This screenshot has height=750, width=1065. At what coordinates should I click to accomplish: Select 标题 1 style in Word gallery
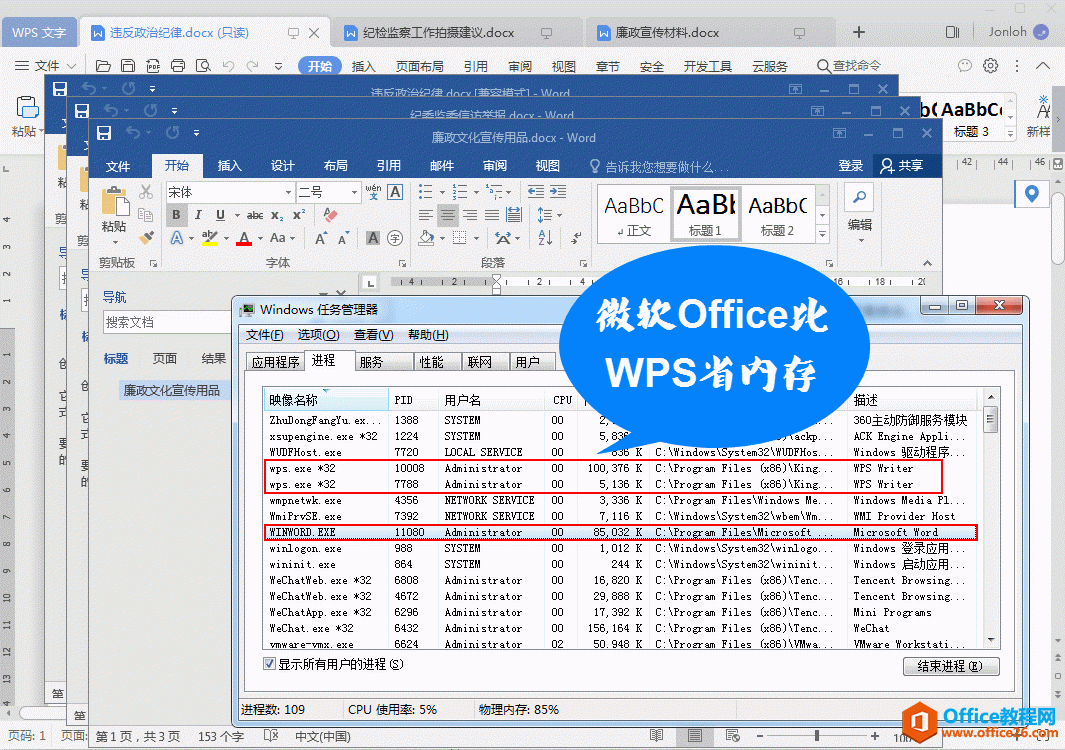click(706, 214)
